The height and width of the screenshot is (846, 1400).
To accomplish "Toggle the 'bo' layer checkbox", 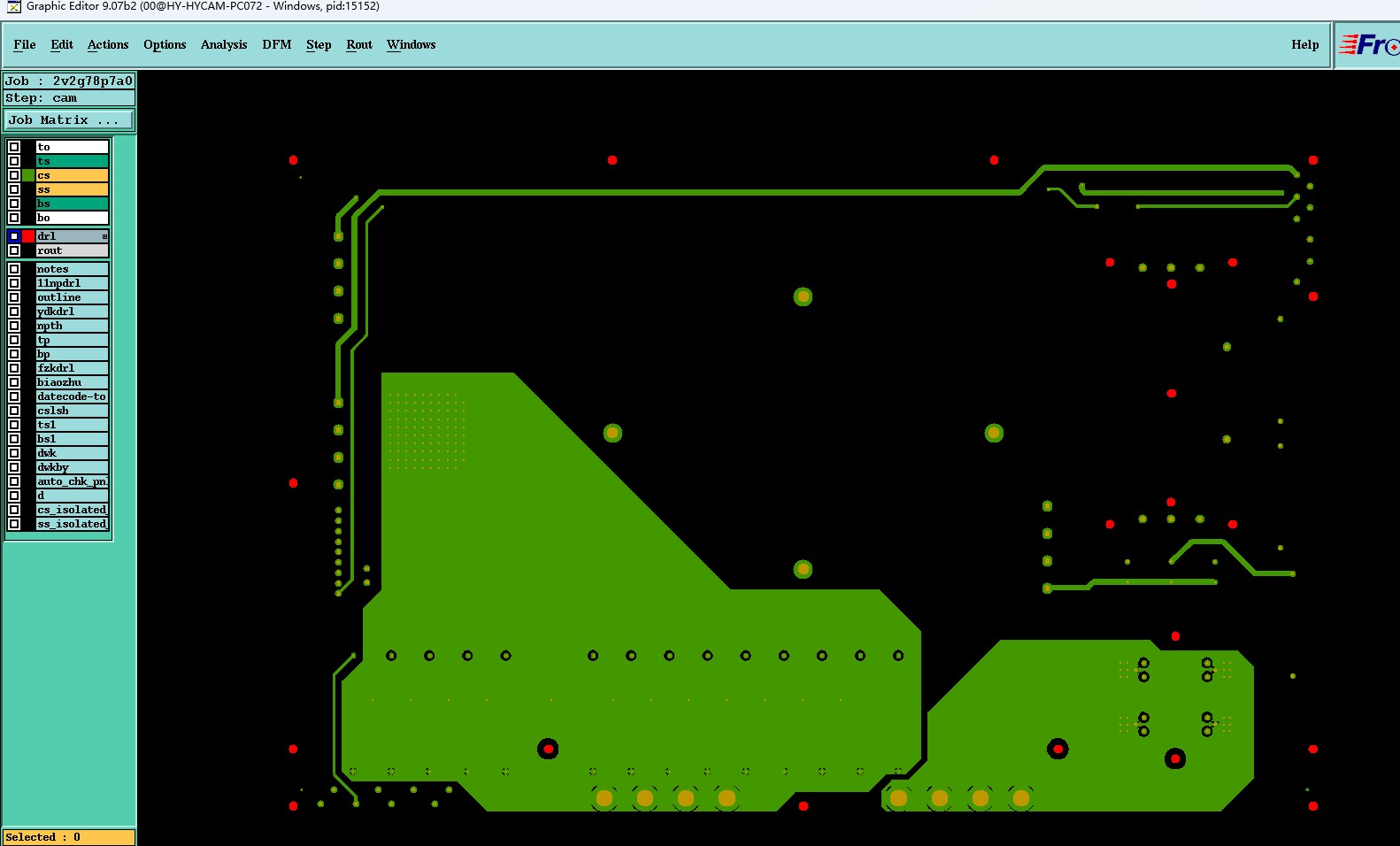I will coord(14,218).
